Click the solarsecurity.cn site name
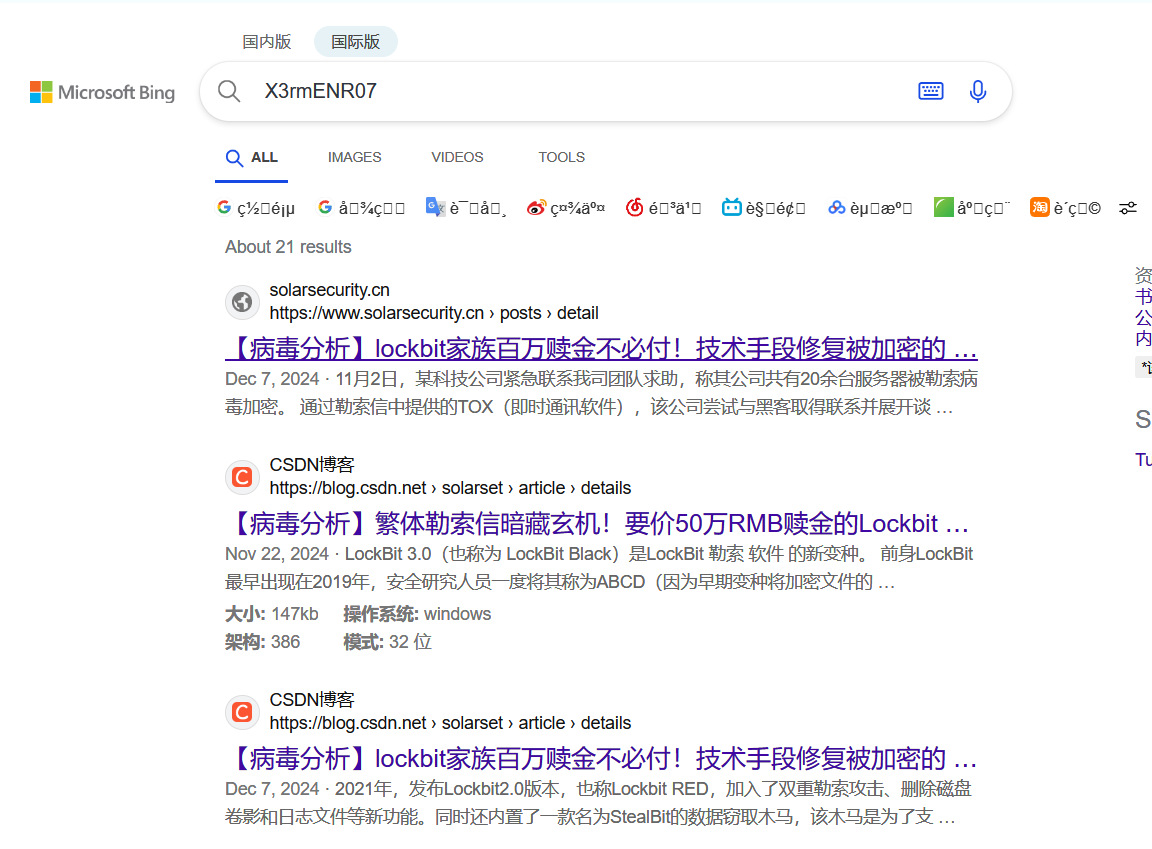Screen dimensions: 1152x849 [x=329, y=290]
